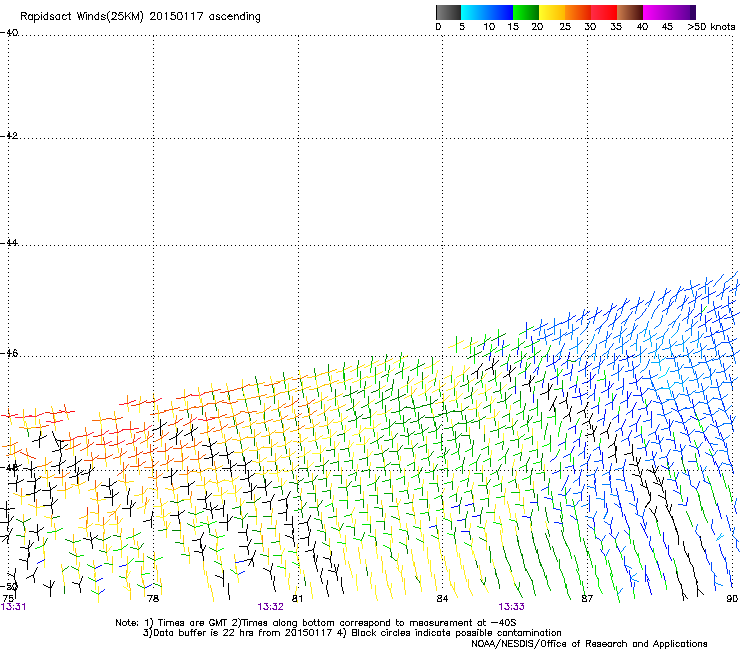Click the purple '13:31' time label
The height and width of the screenshot is (650, 740).
tap(13, 607)
